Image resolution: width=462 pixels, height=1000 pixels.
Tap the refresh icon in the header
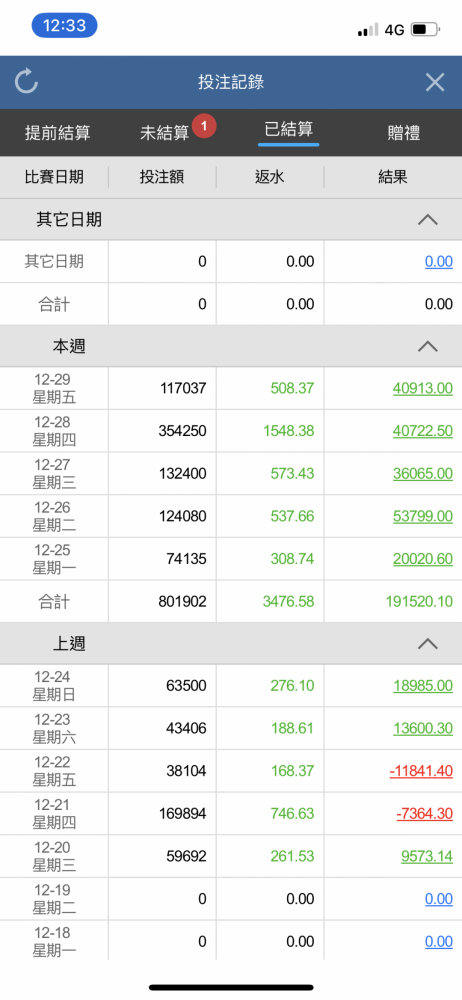tap(26, 82)
